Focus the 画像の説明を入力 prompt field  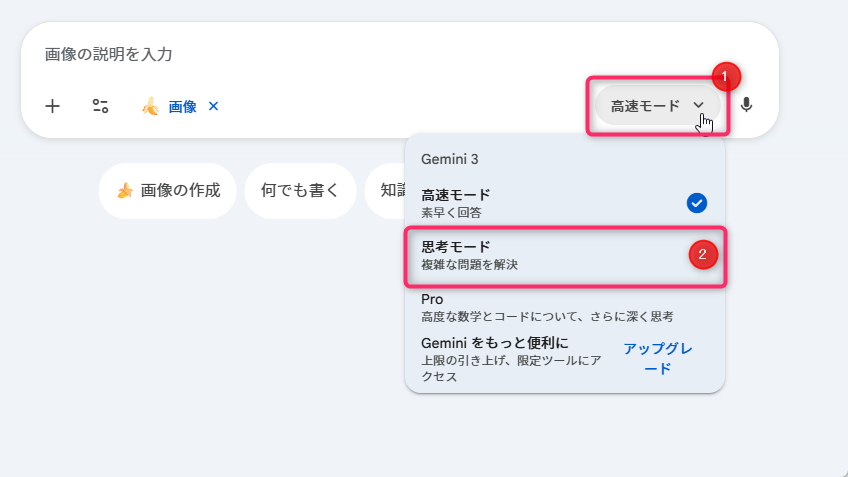(x=300, y=54)
